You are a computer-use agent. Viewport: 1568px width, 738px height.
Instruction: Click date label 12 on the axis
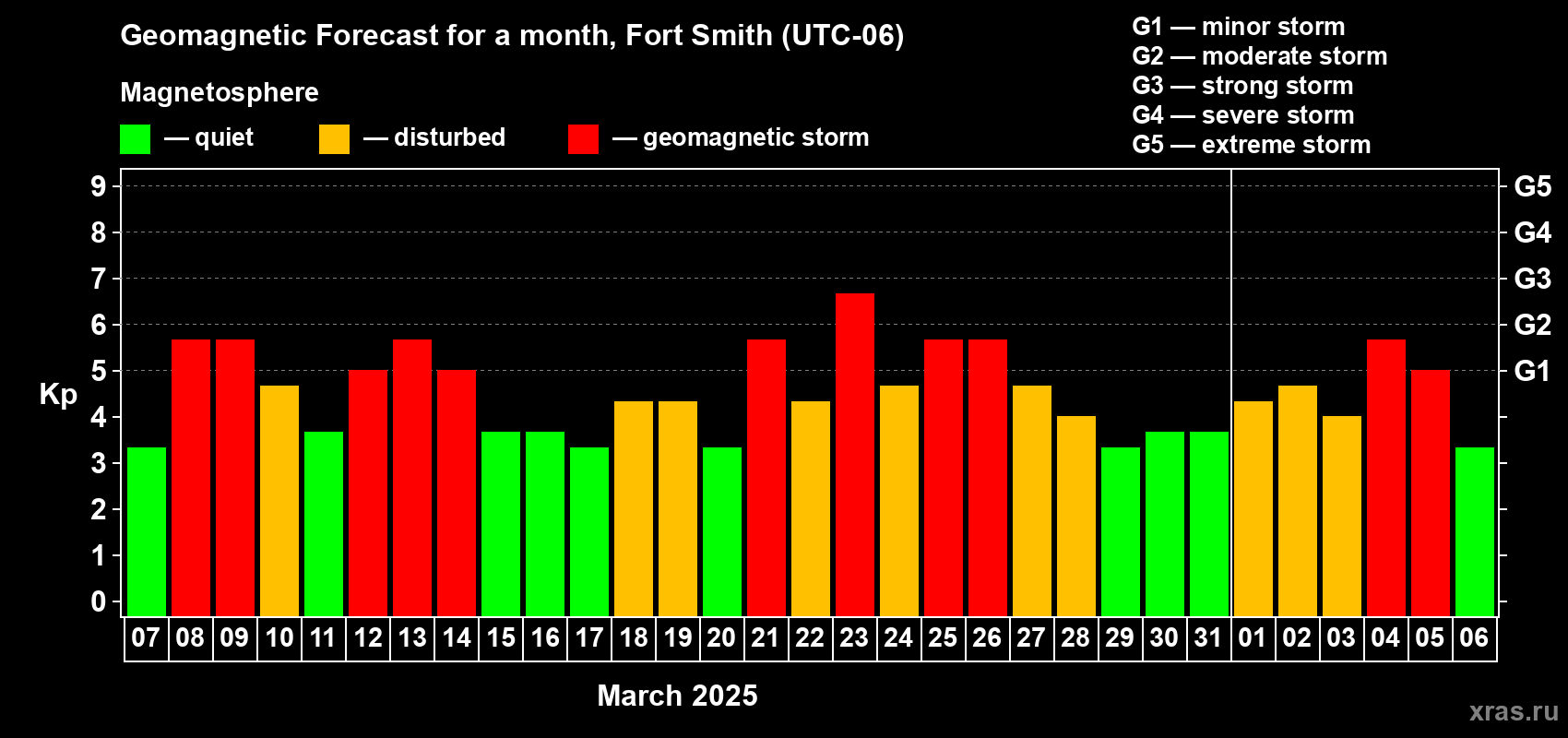(x=368, y=637)
